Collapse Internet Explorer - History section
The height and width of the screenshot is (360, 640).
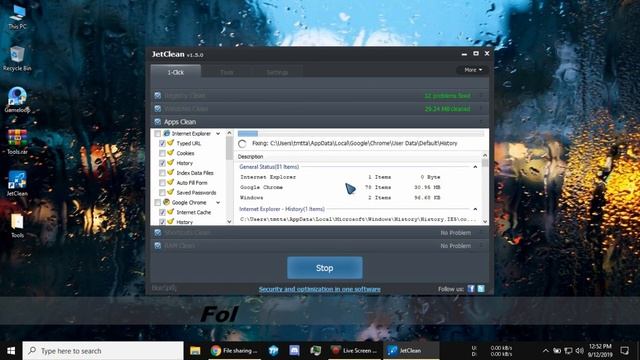coord(475,209)
